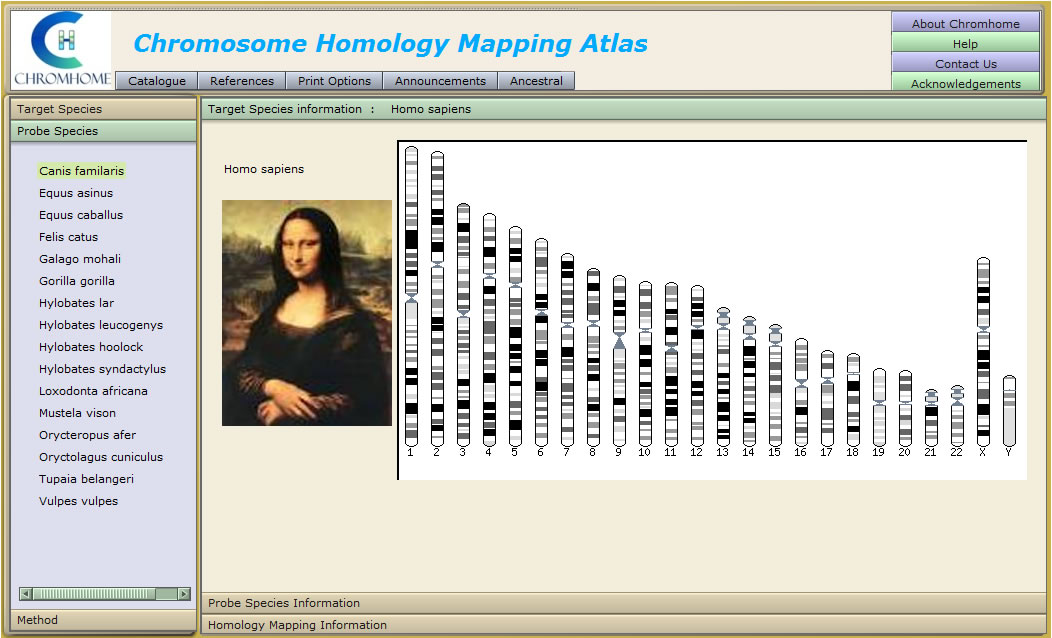Image resolution: width=1052 pixels, height=638 pixels.
Task: Select Hylobates syndactylus probe species
Action: pos(102,369)
